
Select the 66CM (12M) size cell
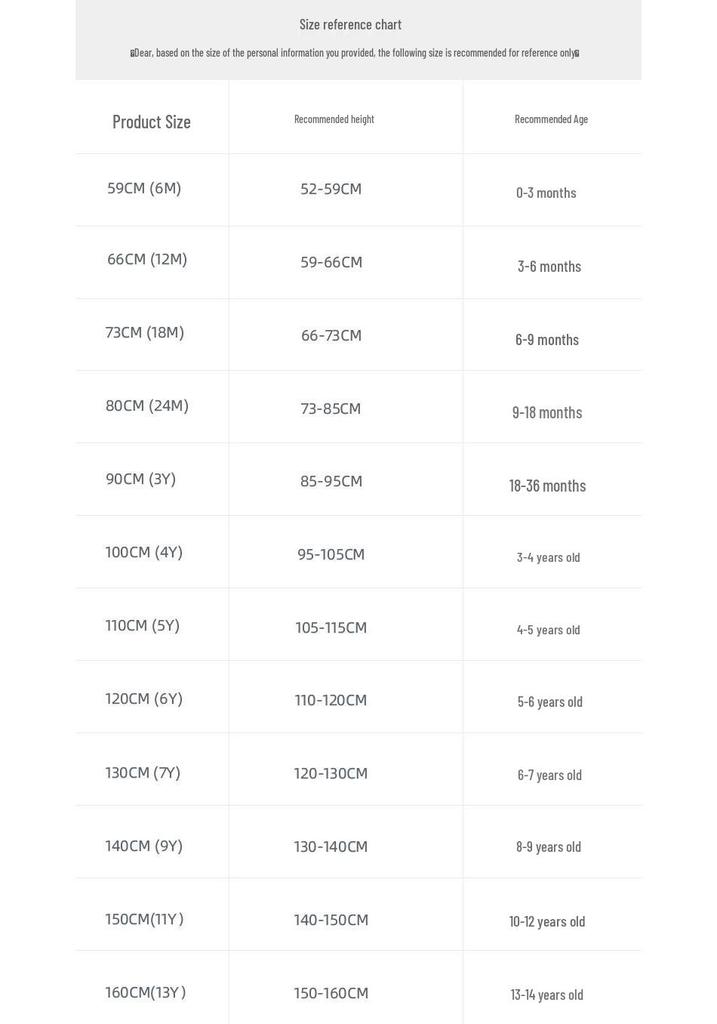tap(147, 259)
